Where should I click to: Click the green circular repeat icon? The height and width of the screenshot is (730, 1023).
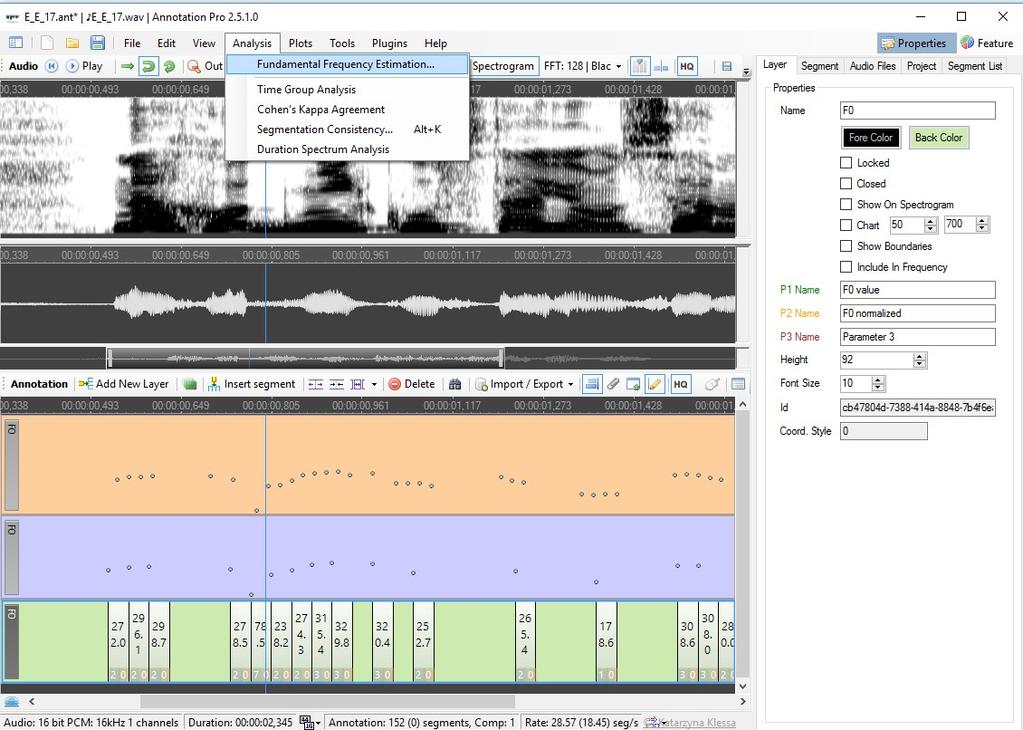click(x=169, y=66)
